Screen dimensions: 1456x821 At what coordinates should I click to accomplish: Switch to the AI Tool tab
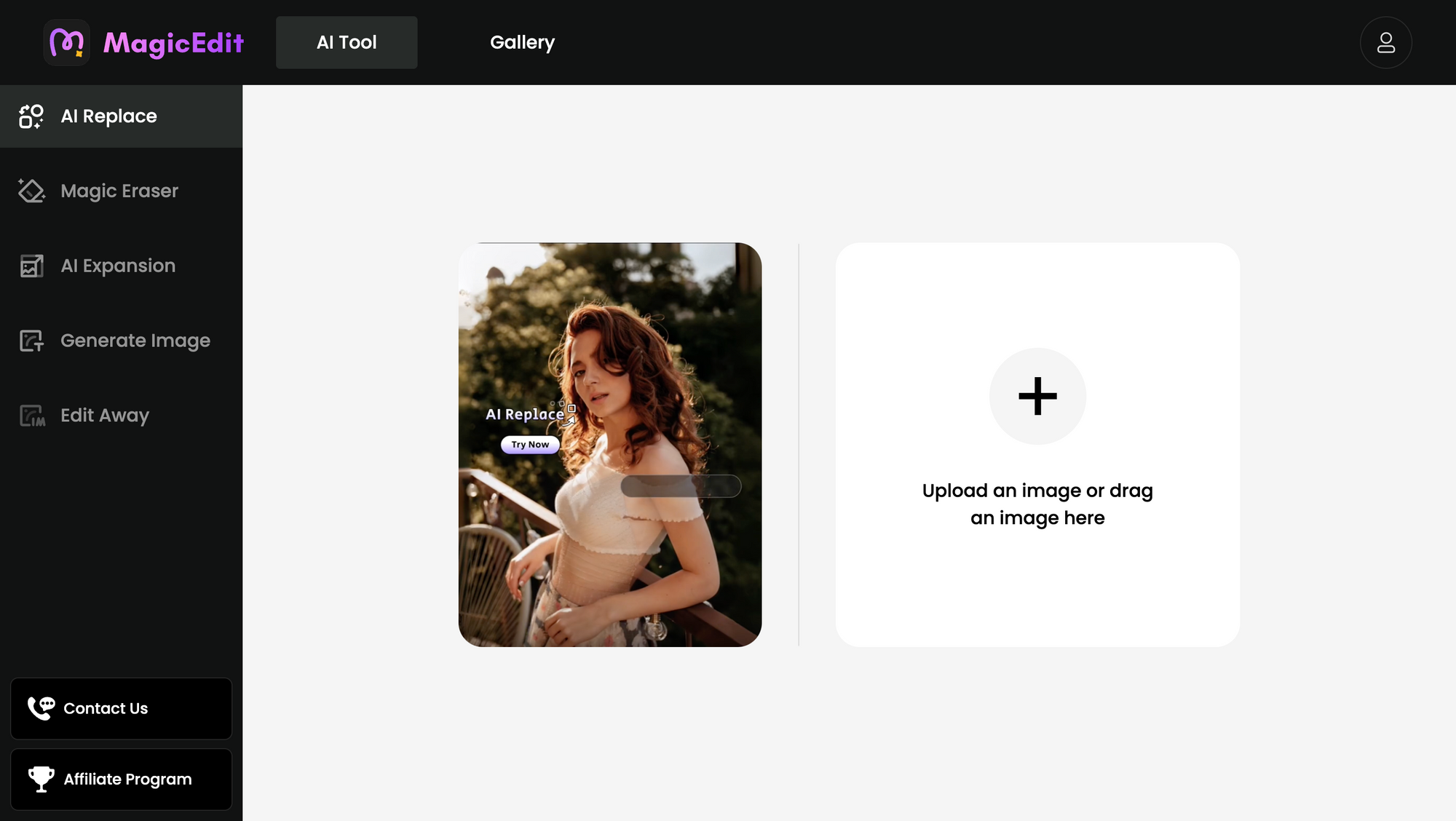point(347,42)
